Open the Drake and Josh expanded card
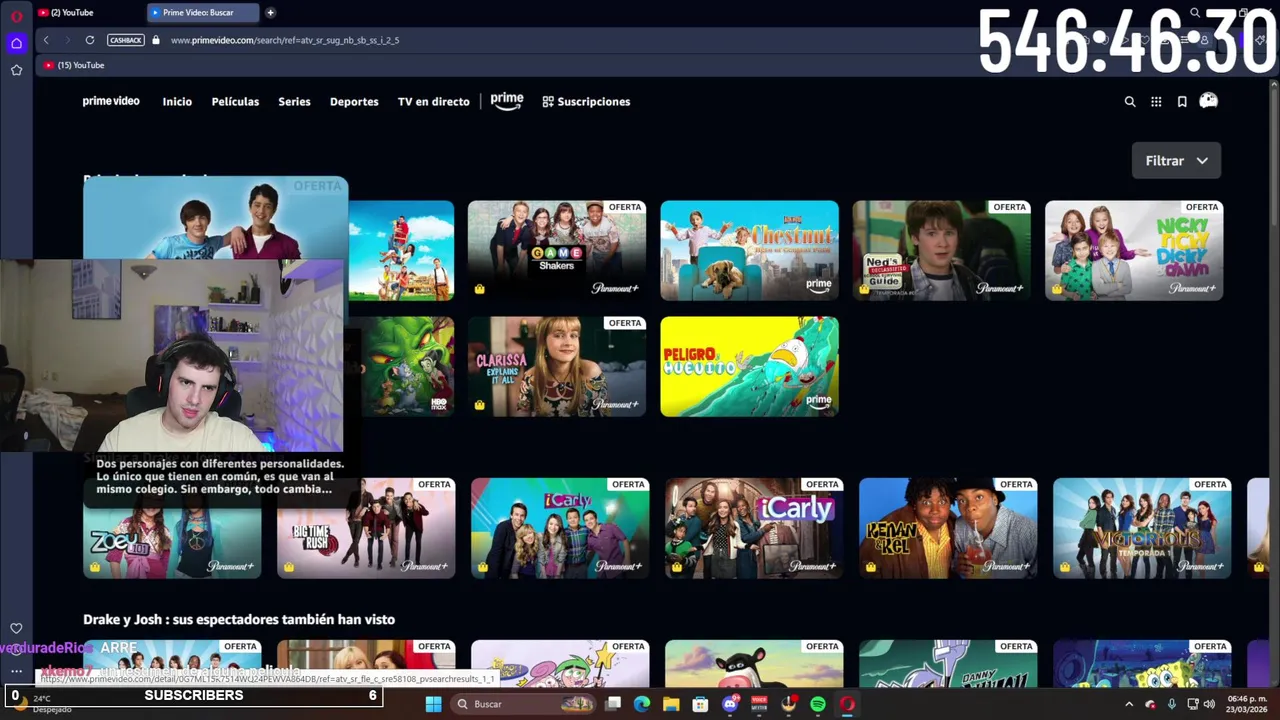This screenshot has height=720, width=1280. point(215,218)
